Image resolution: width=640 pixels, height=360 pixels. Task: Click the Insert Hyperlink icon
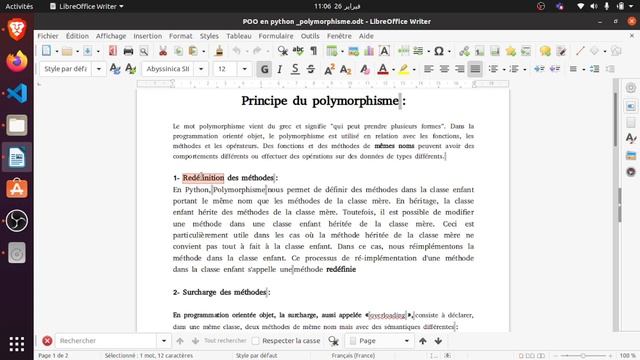click(x=464, y=51)
